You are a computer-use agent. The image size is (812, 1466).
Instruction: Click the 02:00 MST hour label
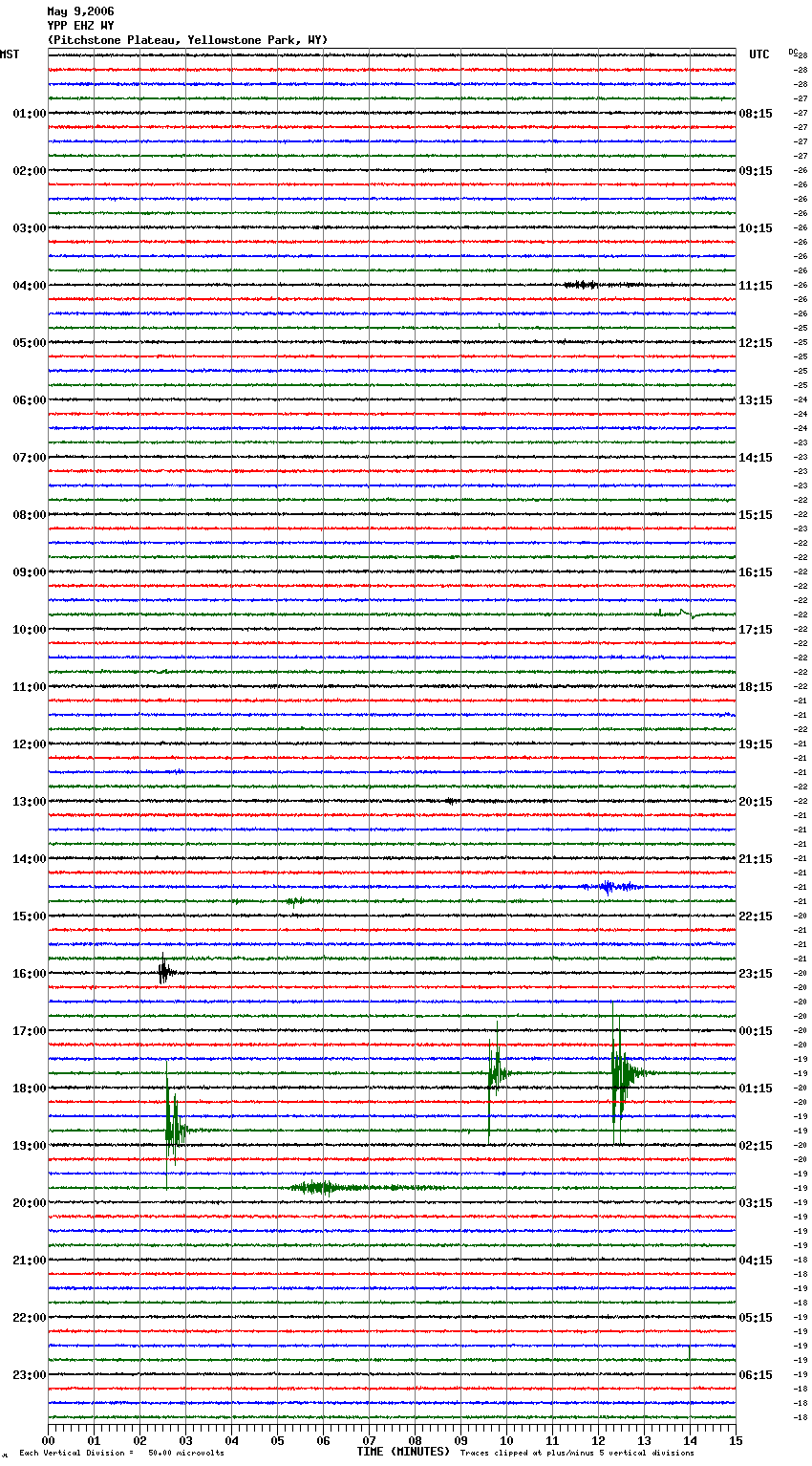[x=29, y=171]
